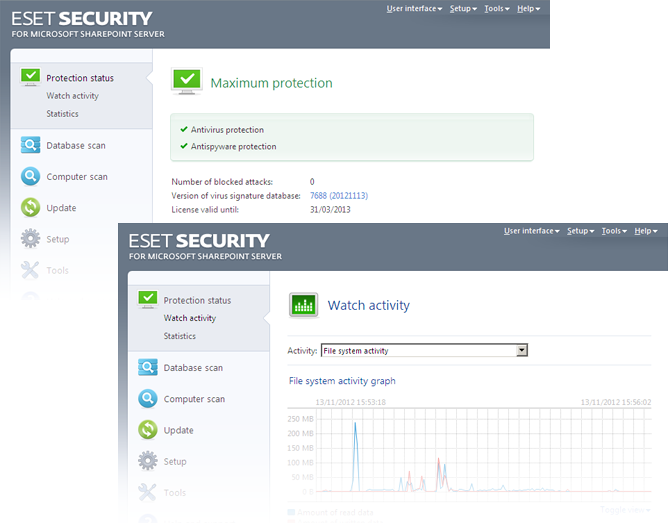This screenshot has width=668, height=523.
Task: Click Update refresh icon in back window
Action: tap(30, 207)
